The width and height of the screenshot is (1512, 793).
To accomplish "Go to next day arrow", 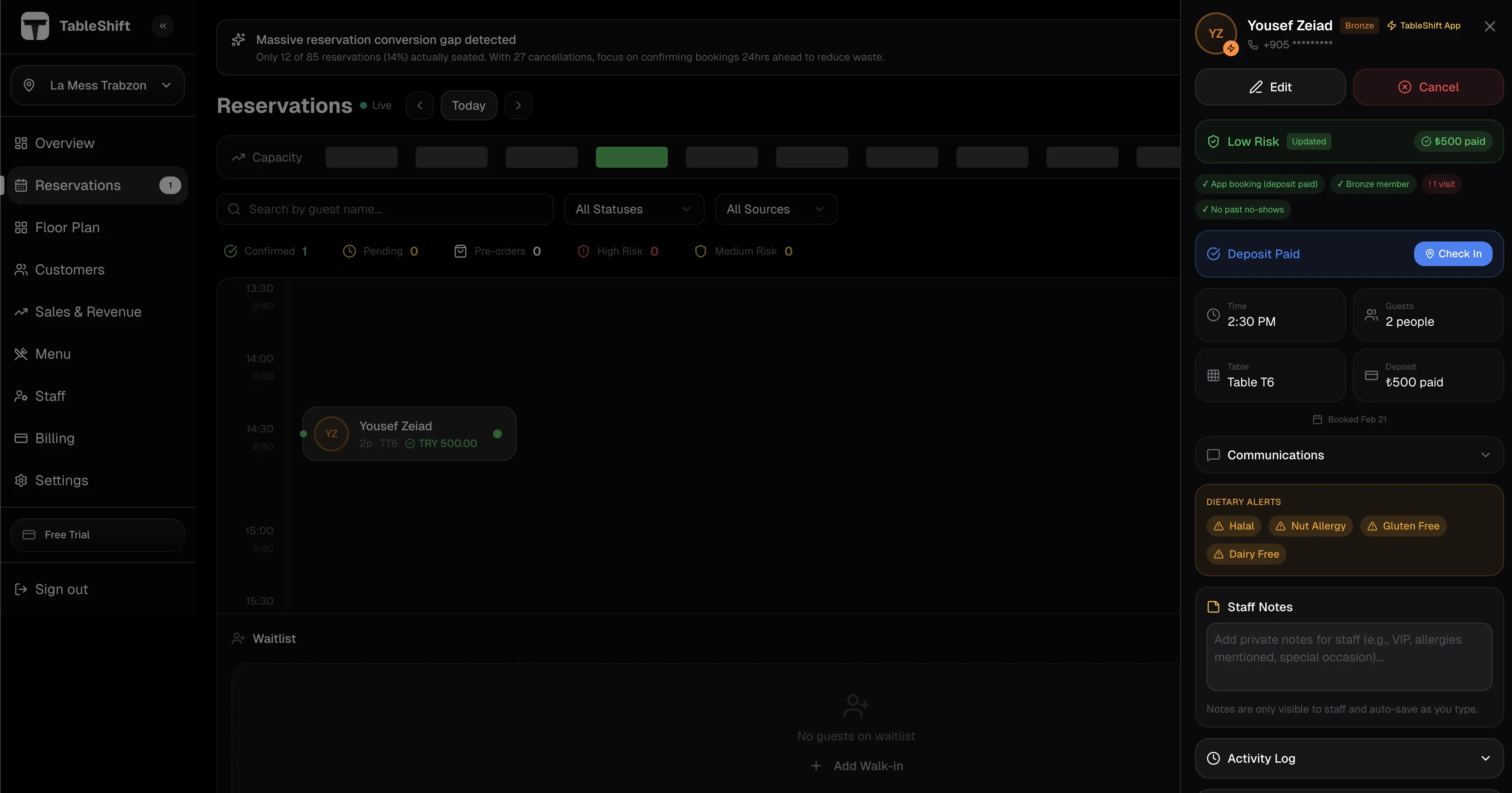I will tap(518, 106).
